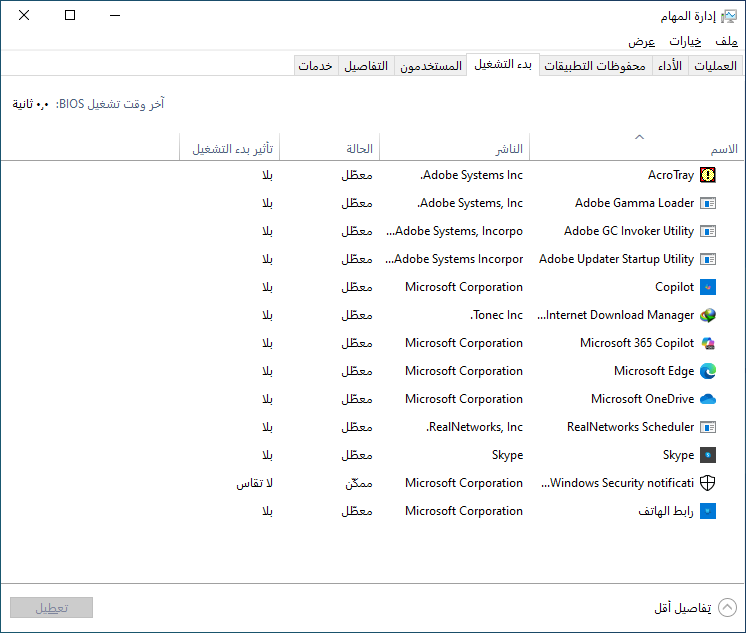
Task: Click the RealNetworks, Inc. publisher cell
Action: coord(474,427)
